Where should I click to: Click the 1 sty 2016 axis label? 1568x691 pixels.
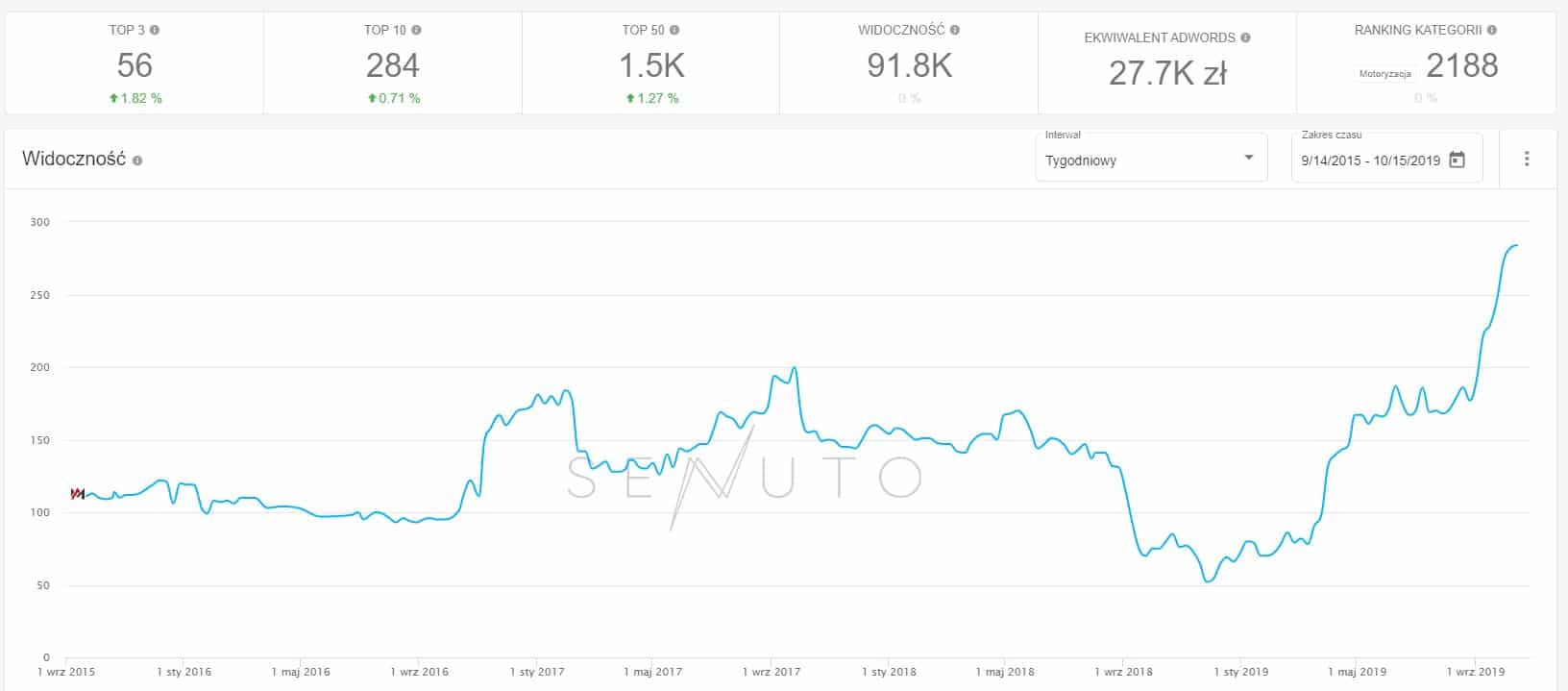tap(184, 672)
